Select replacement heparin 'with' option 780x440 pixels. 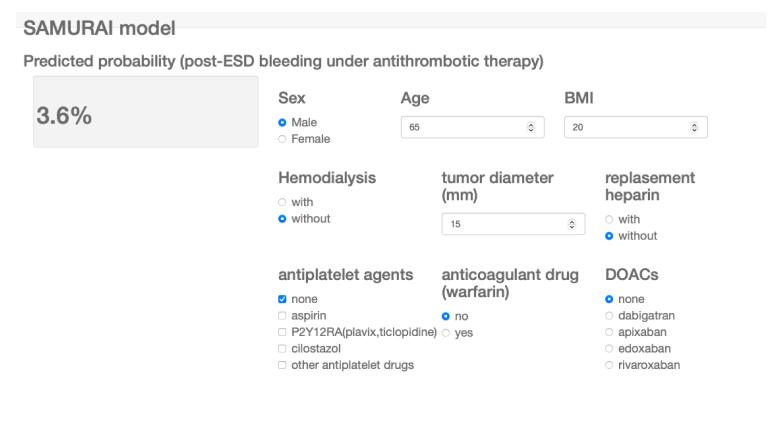tap(610, 219)
